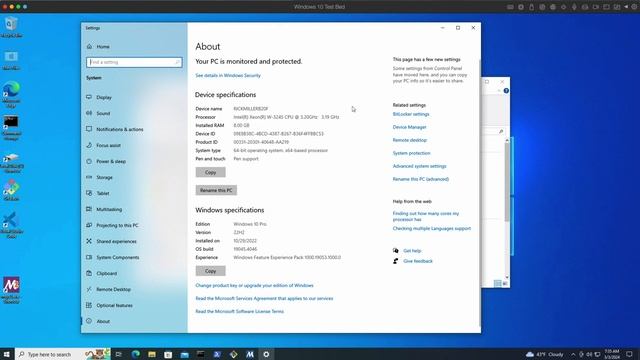Open Device Manager link
This screenshot has height=360, width=640.
pos(409,127)
